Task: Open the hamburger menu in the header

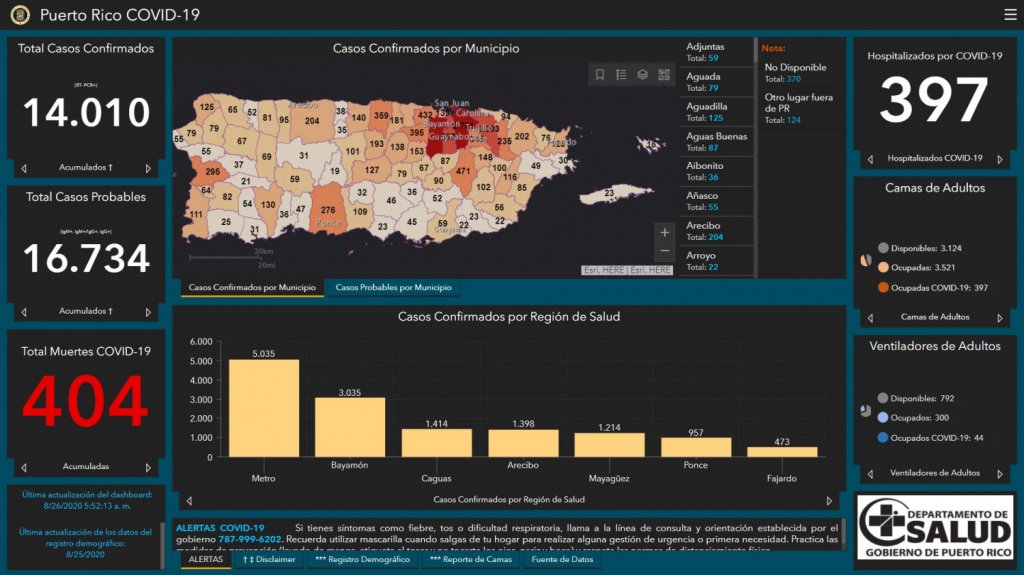Action: 1010,15
